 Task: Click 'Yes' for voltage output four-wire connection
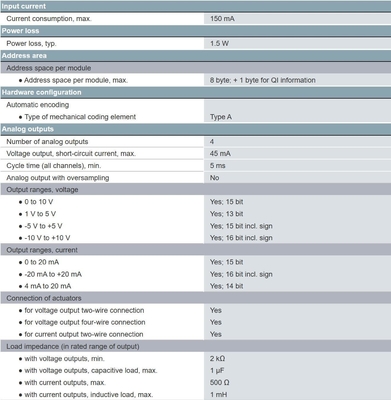click(x=216, y=322)
